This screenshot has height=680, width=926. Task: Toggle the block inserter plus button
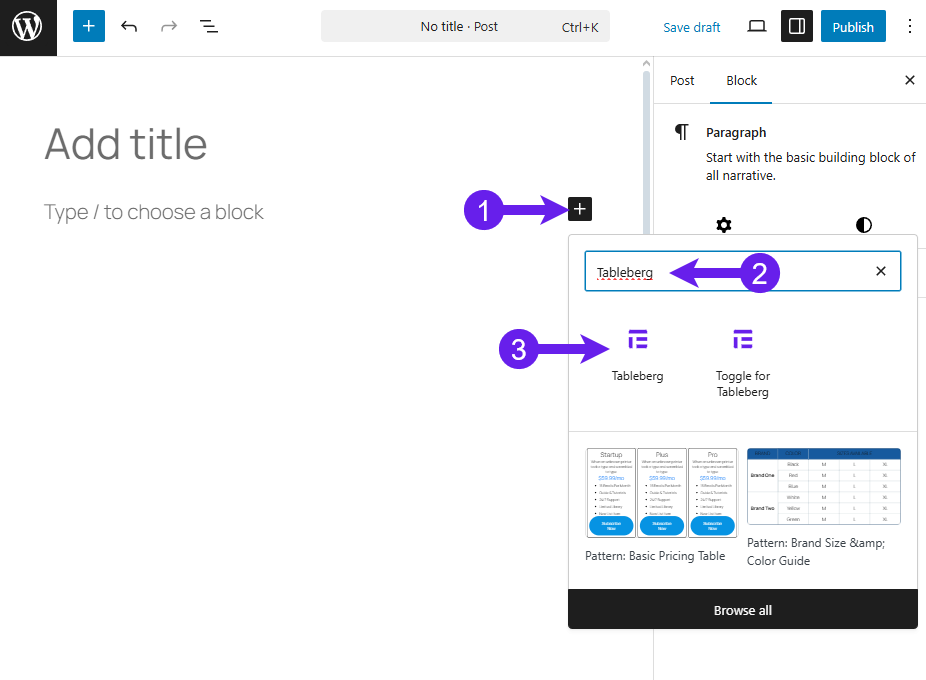click(88, 27)
